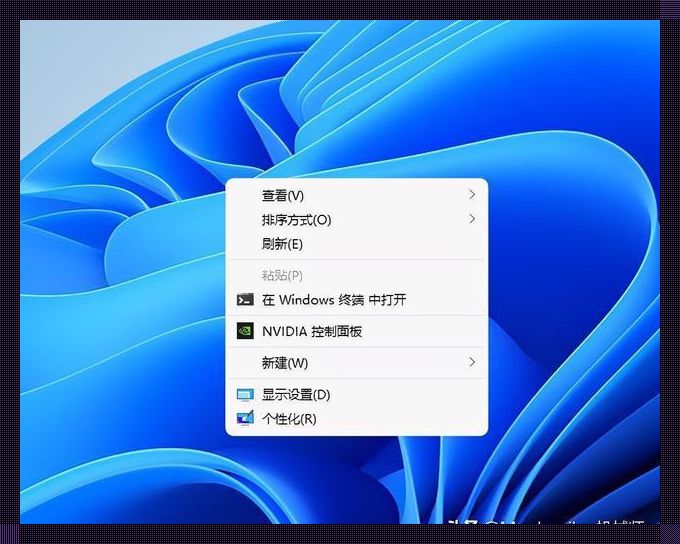The height and width of the screenshot is (544, 680).
Task: Open 个性化(R) personalization settings
Action: point(356,419)
